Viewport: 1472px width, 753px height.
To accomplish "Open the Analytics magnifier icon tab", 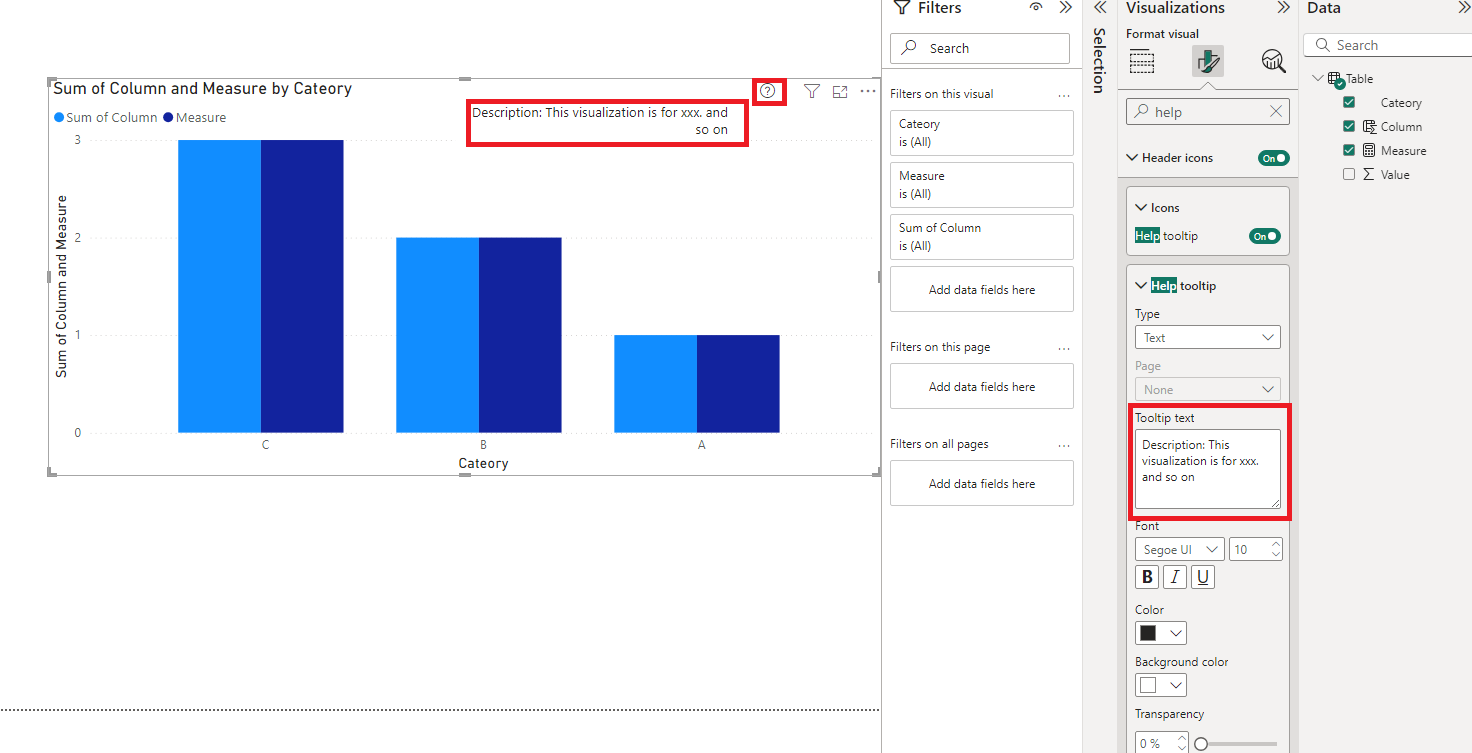I will (x=1273, y=62).
